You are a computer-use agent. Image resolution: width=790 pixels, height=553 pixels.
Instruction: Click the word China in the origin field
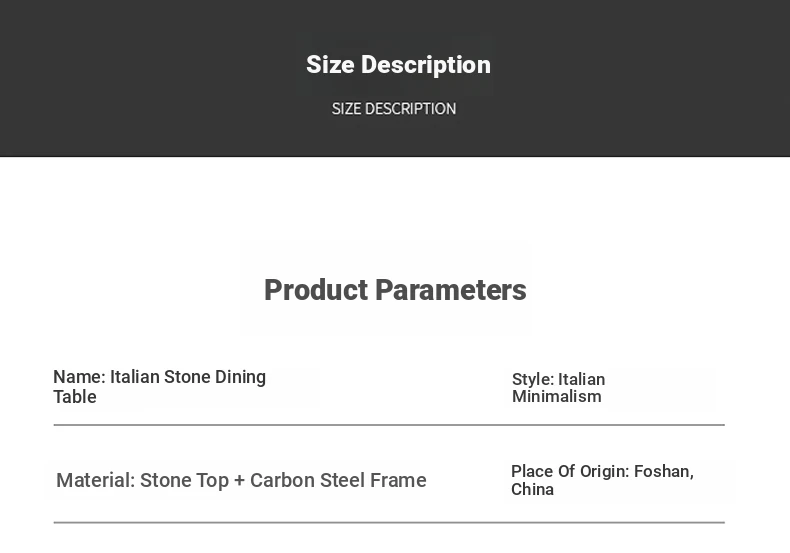click(533, 489)
